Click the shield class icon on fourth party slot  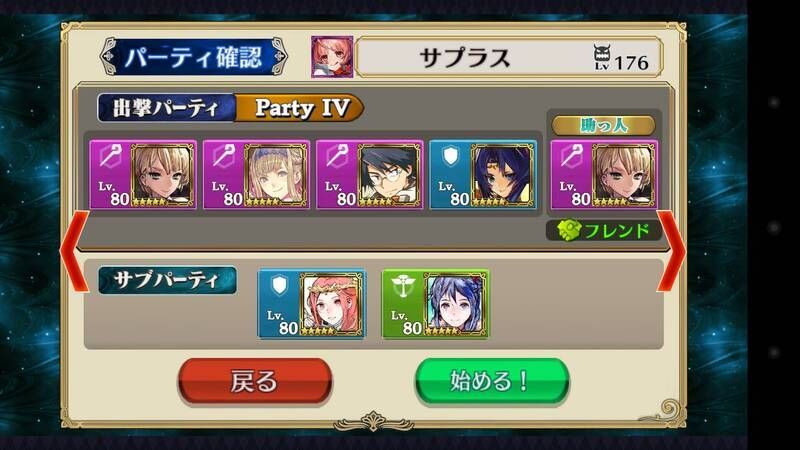click(451, 157)
